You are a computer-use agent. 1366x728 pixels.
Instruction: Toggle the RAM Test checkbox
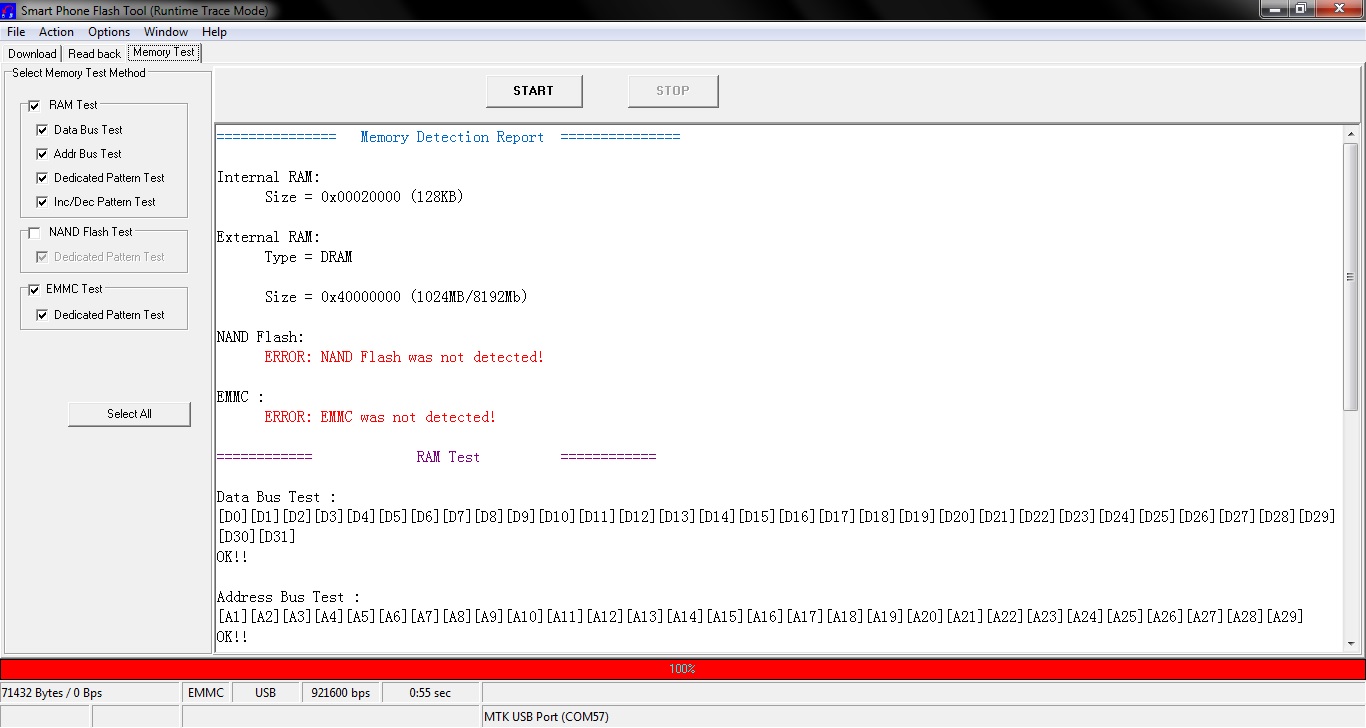click(34, 105)
